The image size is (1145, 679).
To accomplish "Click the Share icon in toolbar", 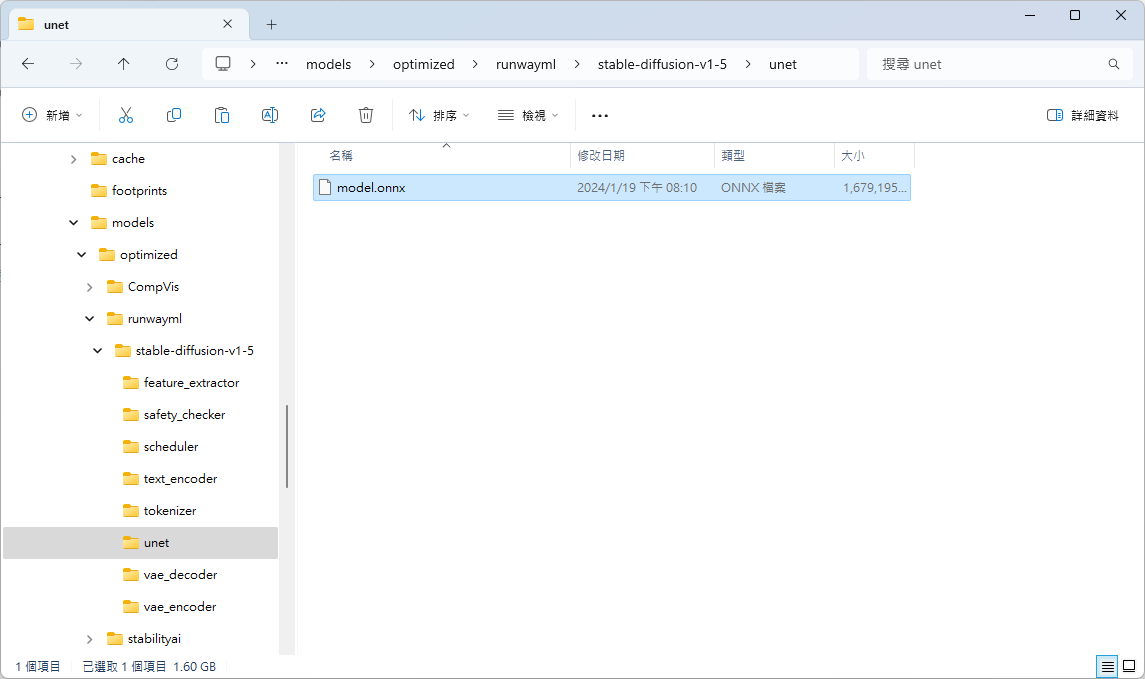I will tap(318, 115).
